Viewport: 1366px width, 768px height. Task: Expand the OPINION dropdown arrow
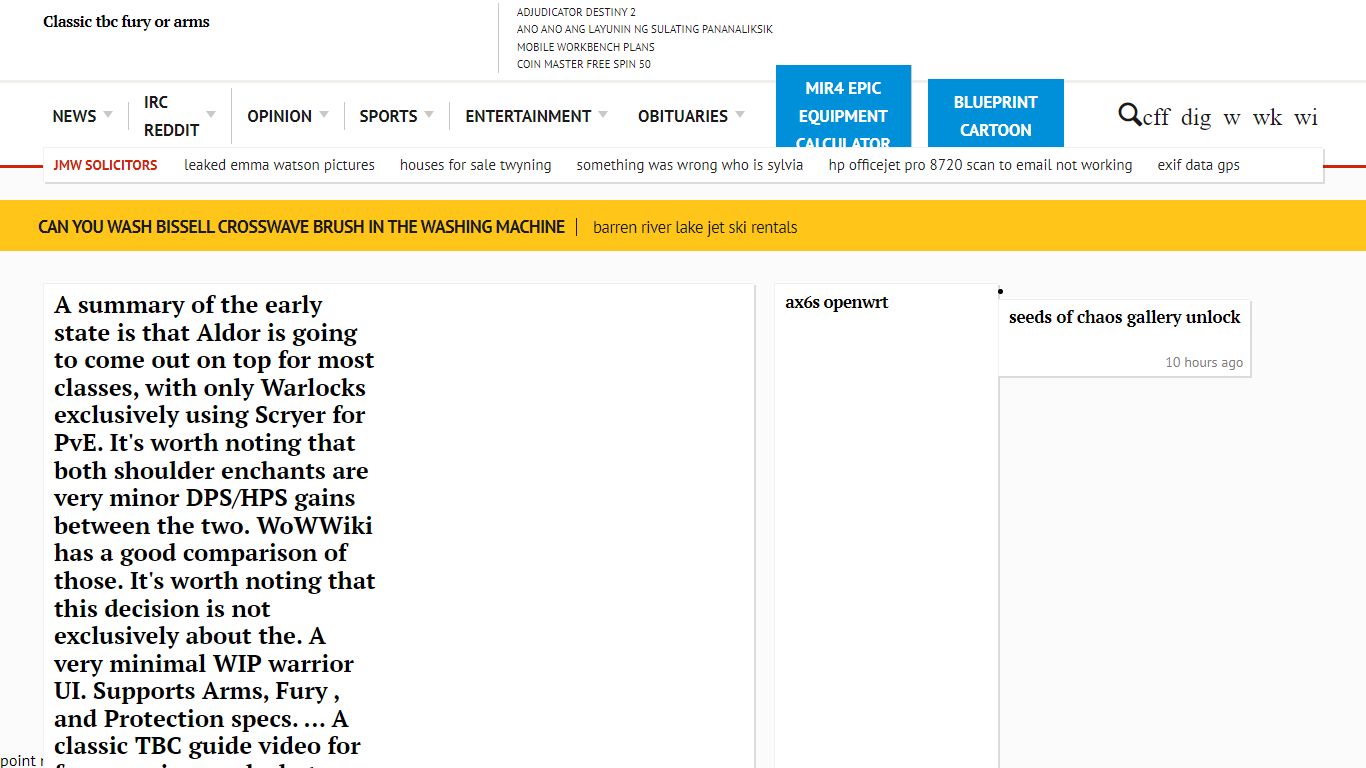324,114
